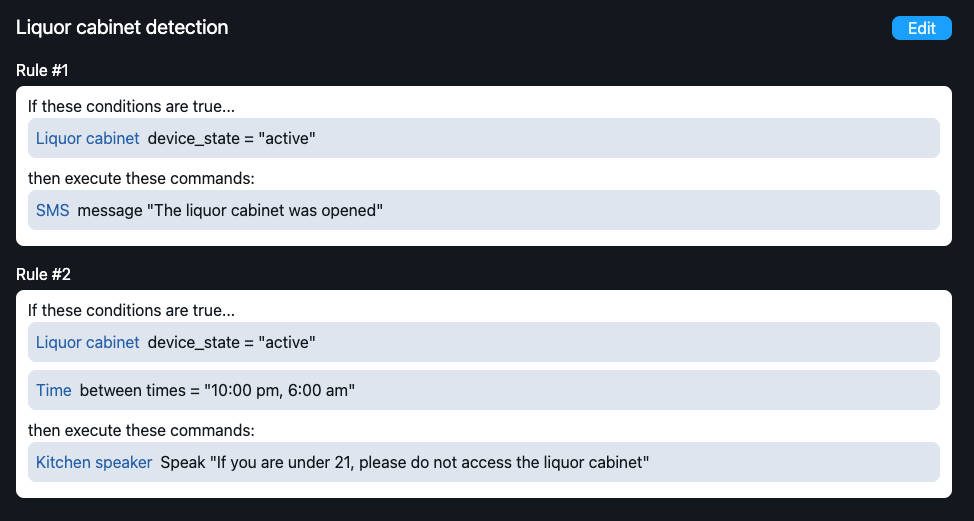Click "then execute these commands" in Rule #2
Screen dimensions: 974x521
coord(141,430)
